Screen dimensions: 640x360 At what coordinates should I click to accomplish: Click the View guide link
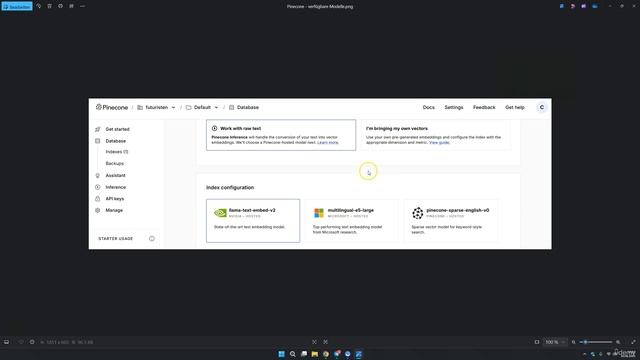tap(439, 142)
